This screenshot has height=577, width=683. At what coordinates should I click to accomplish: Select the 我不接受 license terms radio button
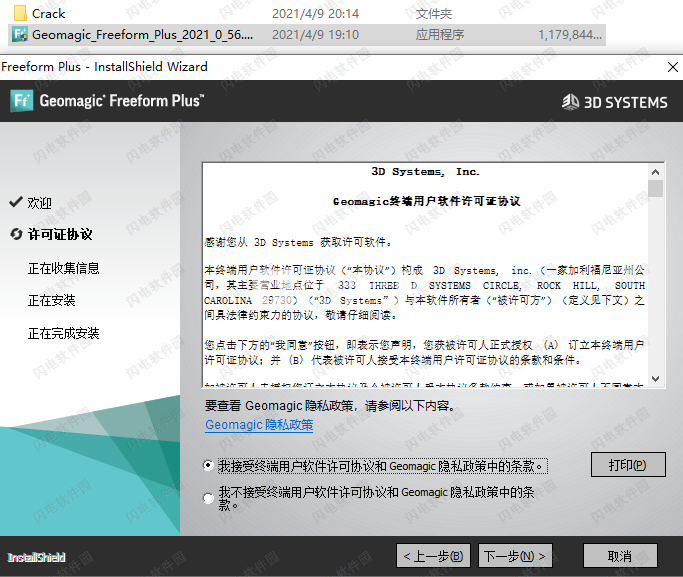click(208, 498)
